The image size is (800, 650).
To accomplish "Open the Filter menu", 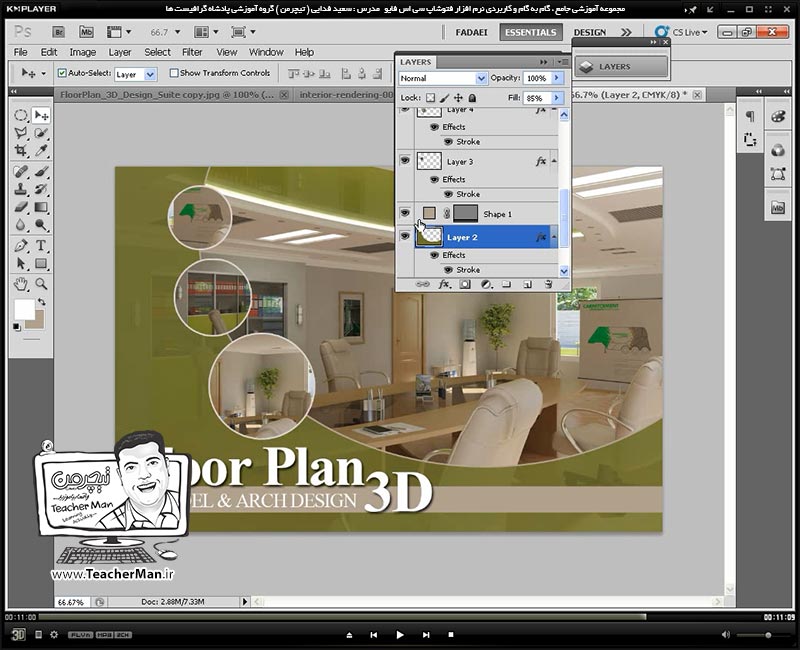I will tap(192, 52).
